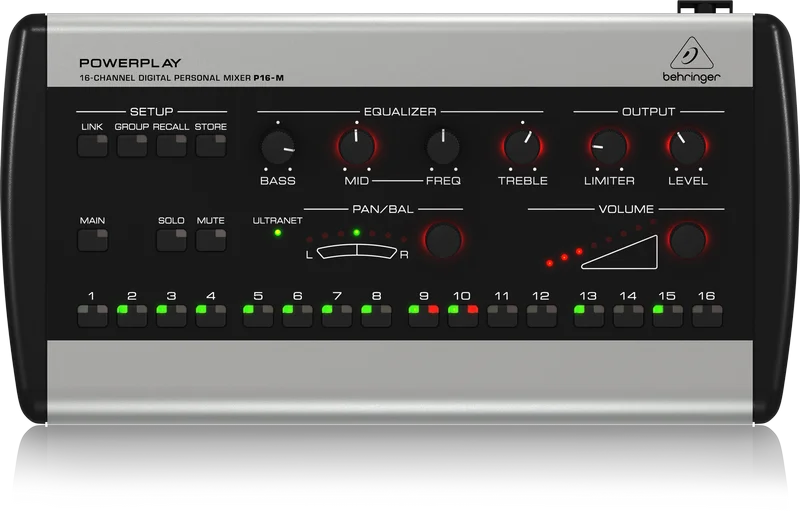Viewport: 800px width, 513px height.
Task: Select channel 15 button
Action: click(x=667, y=315)
